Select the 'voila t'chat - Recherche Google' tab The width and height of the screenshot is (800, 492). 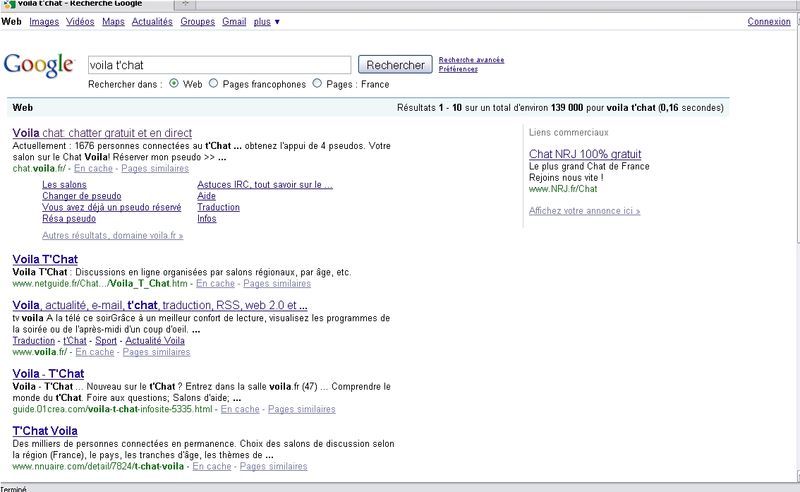(87, 5)
